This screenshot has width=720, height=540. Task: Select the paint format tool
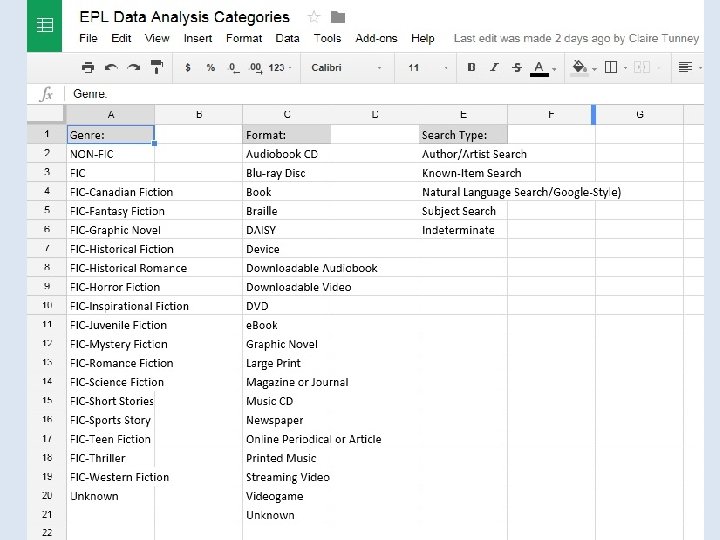coord(157,67)
